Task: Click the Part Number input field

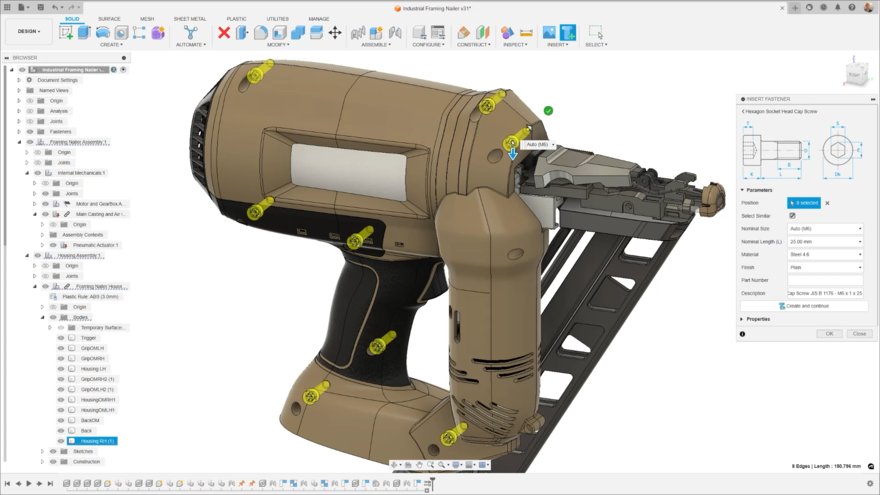Action: pyautogui.click(x=824, y=280)
